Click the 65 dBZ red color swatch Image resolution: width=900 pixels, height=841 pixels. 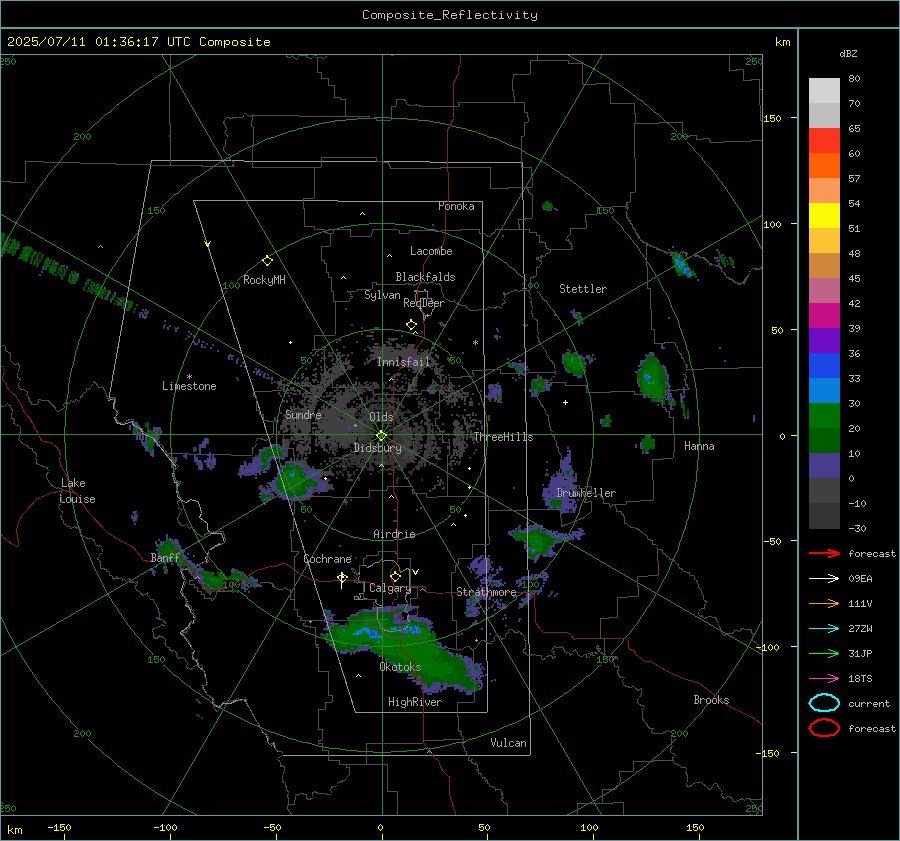pyautogui.click(x=824, y=140)
